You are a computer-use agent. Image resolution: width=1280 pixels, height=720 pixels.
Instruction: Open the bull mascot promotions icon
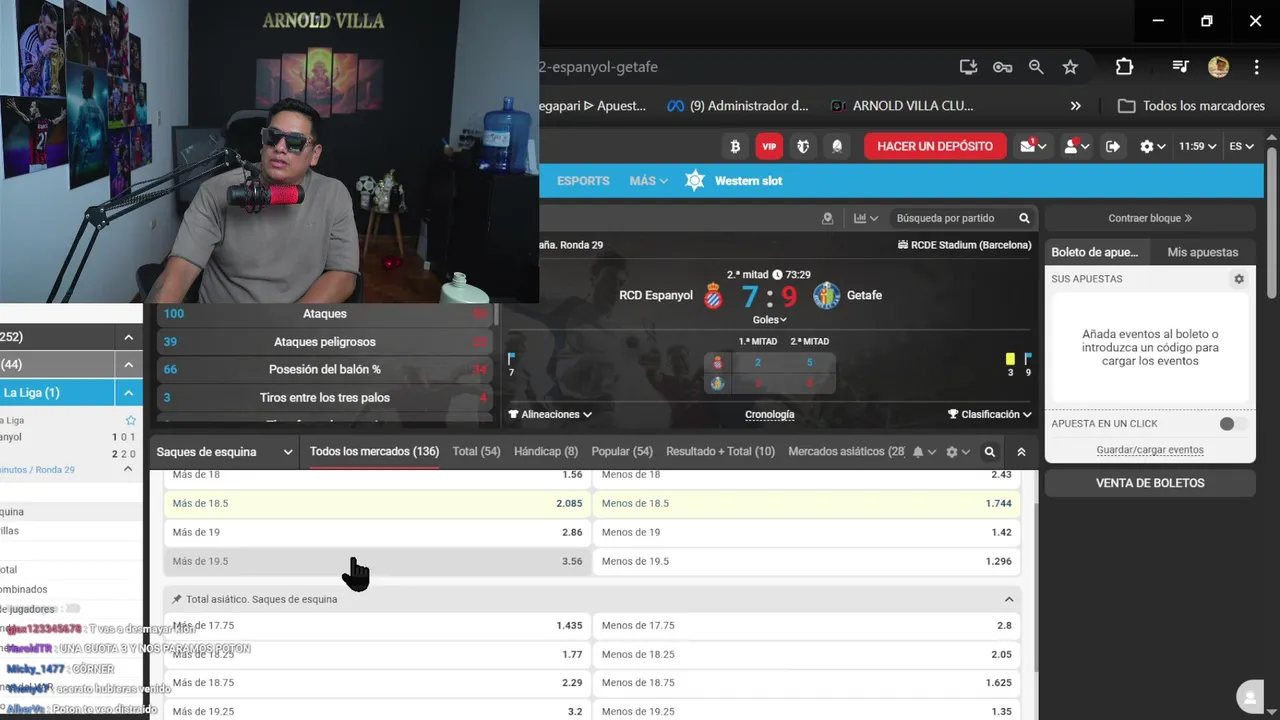point(803,146)
